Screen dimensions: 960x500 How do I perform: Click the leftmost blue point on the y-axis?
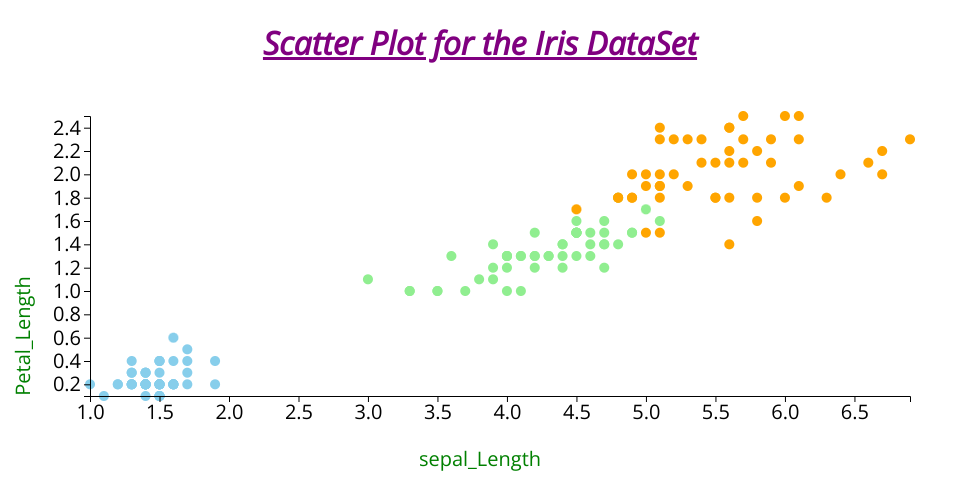(x=90, y=384)
